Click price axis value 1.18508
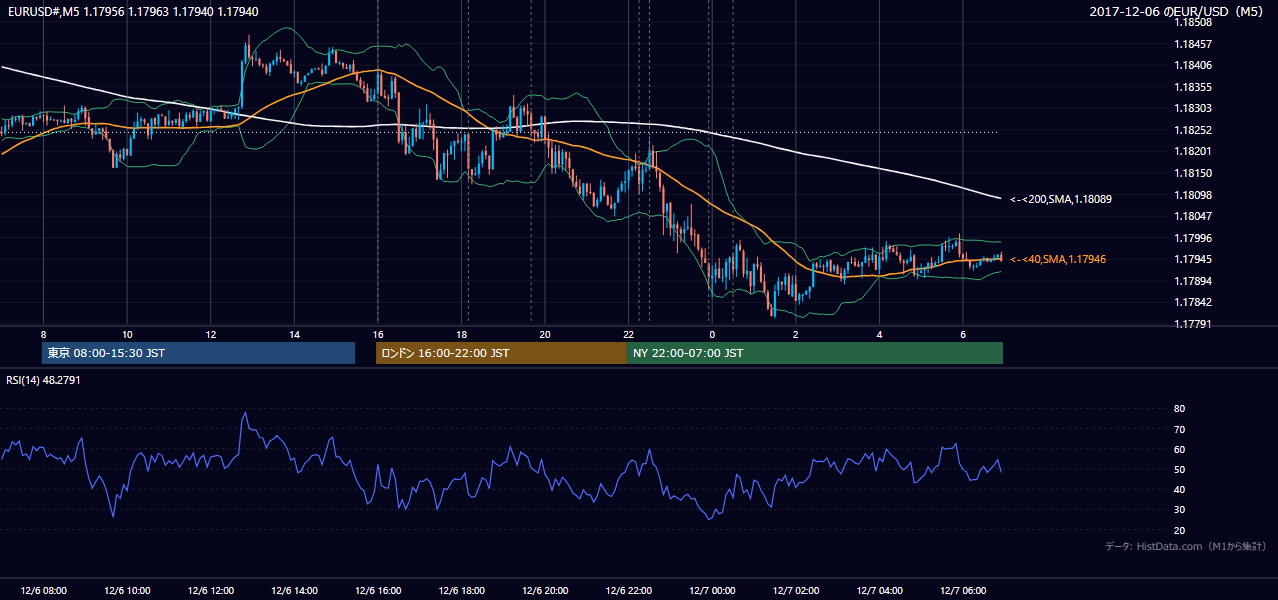The width and height of the screenshot is (1278, 600). click(1193, 22)
